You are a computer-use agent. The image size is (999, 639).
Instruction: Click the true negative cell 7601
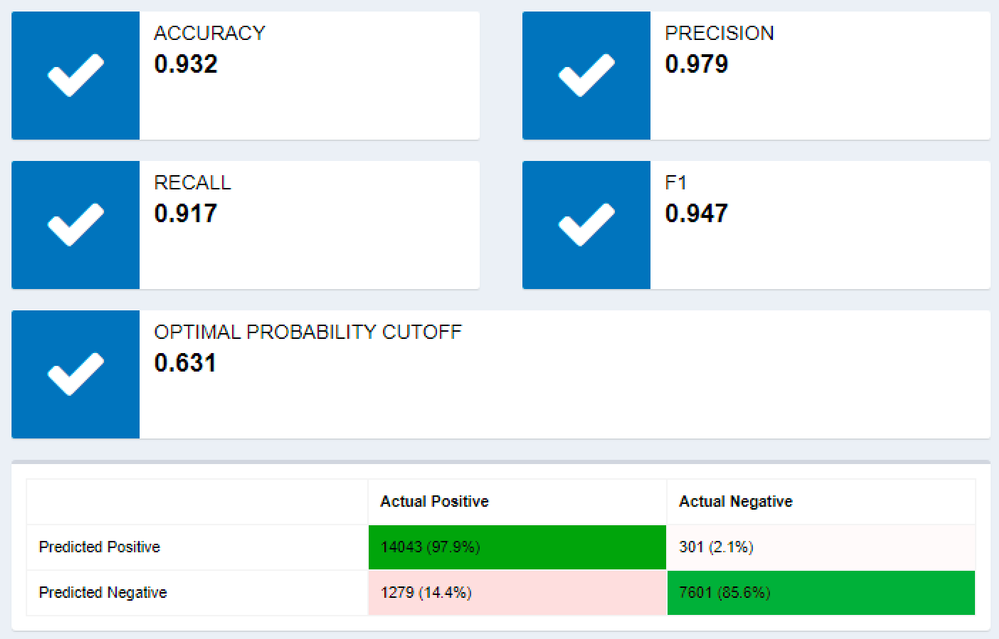point(821,592)
